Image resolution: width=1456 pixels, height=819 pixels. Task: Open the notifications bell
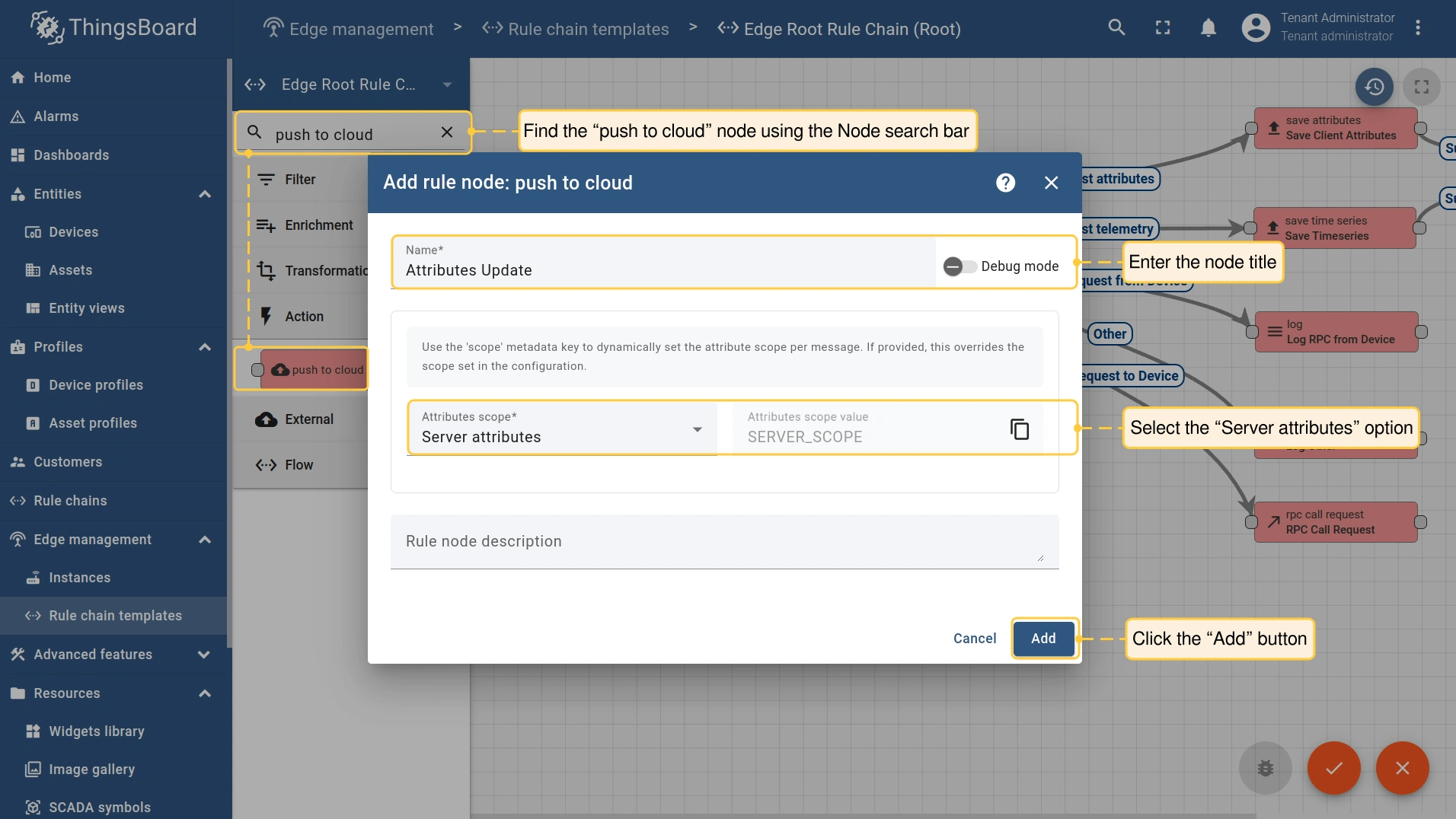[x=1208, y=28]
